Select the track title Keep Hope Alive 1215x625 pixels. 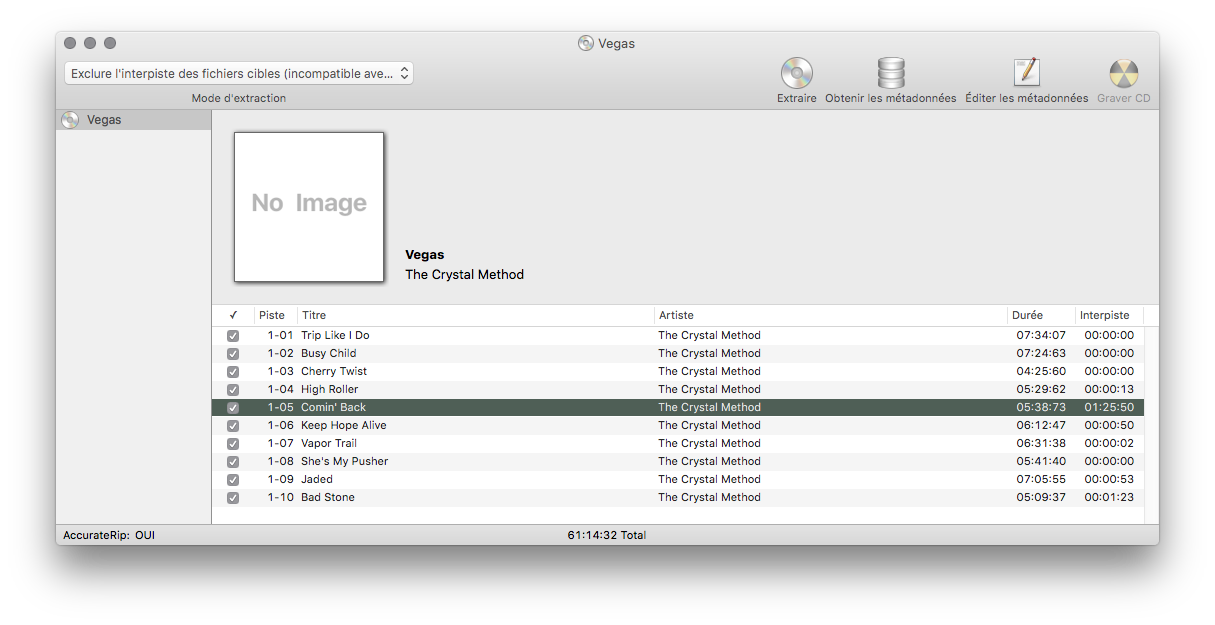pos(344,426)
